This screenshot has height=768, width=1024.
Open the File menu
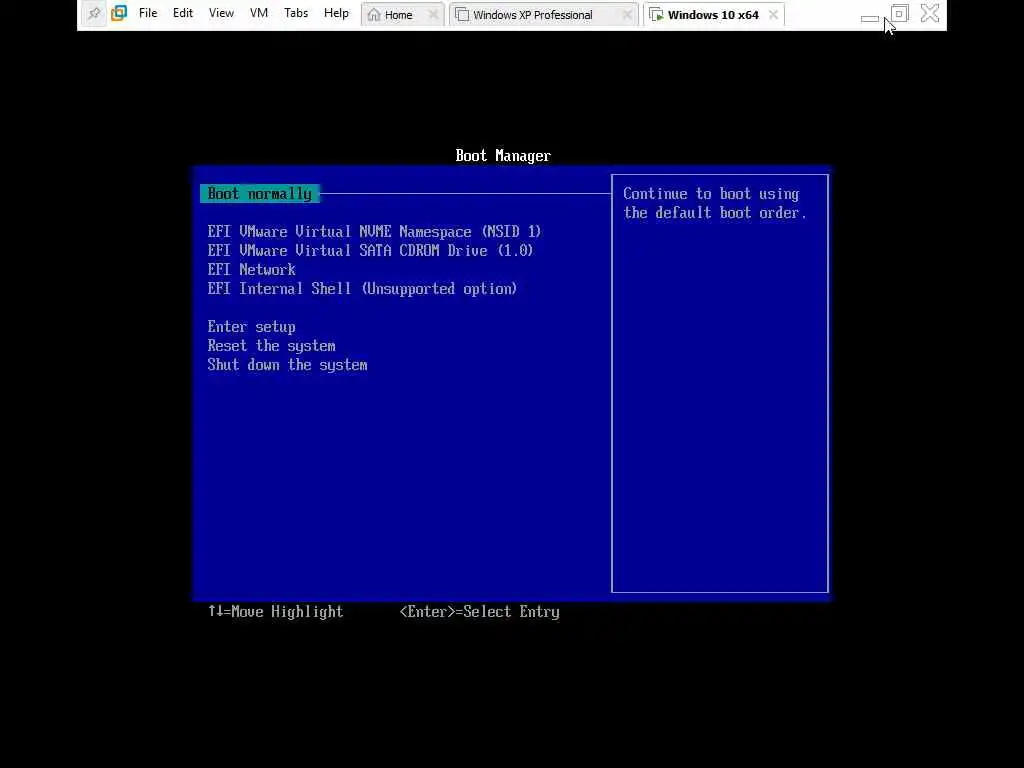click(148, 13)
